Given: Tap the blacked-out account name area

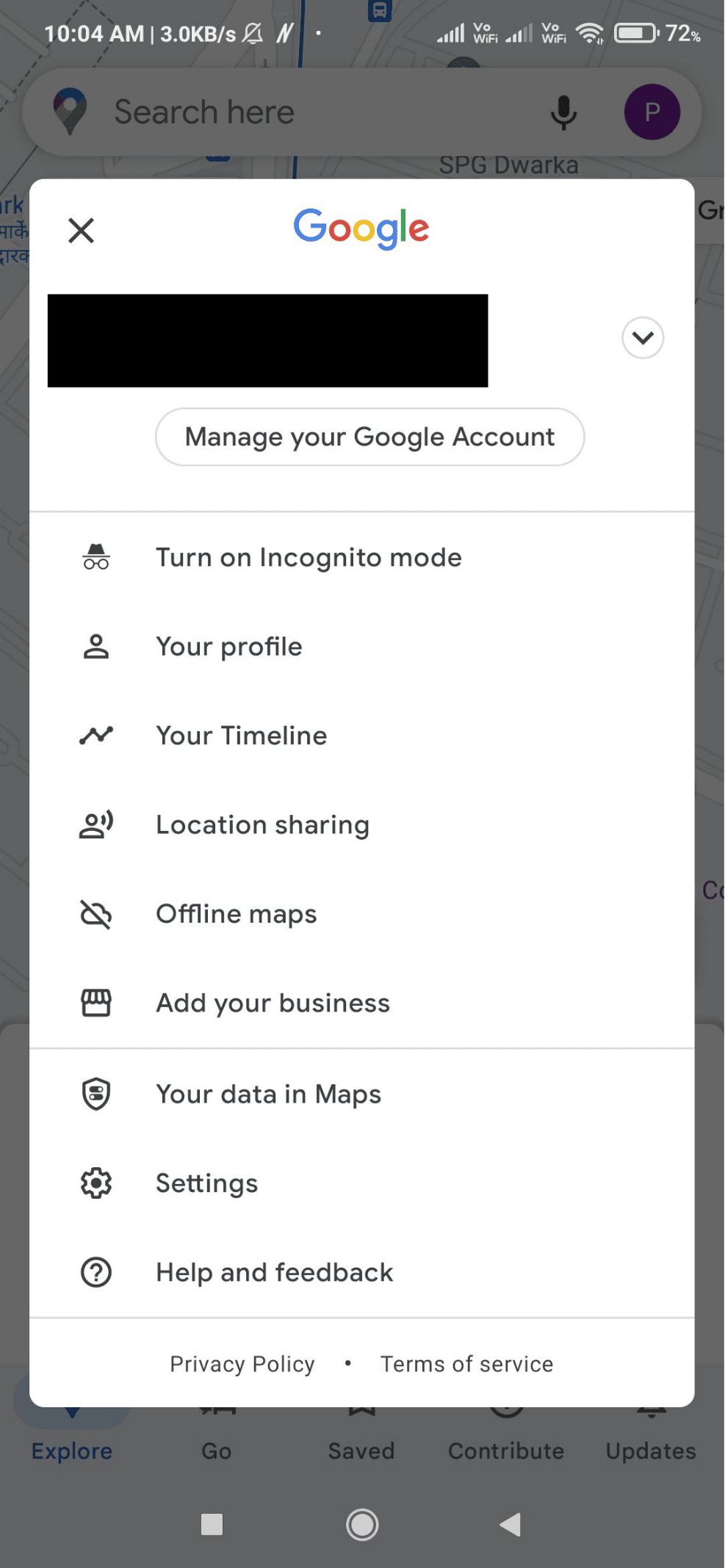Looking at the screenshot, I should click(x=267, y=341).
